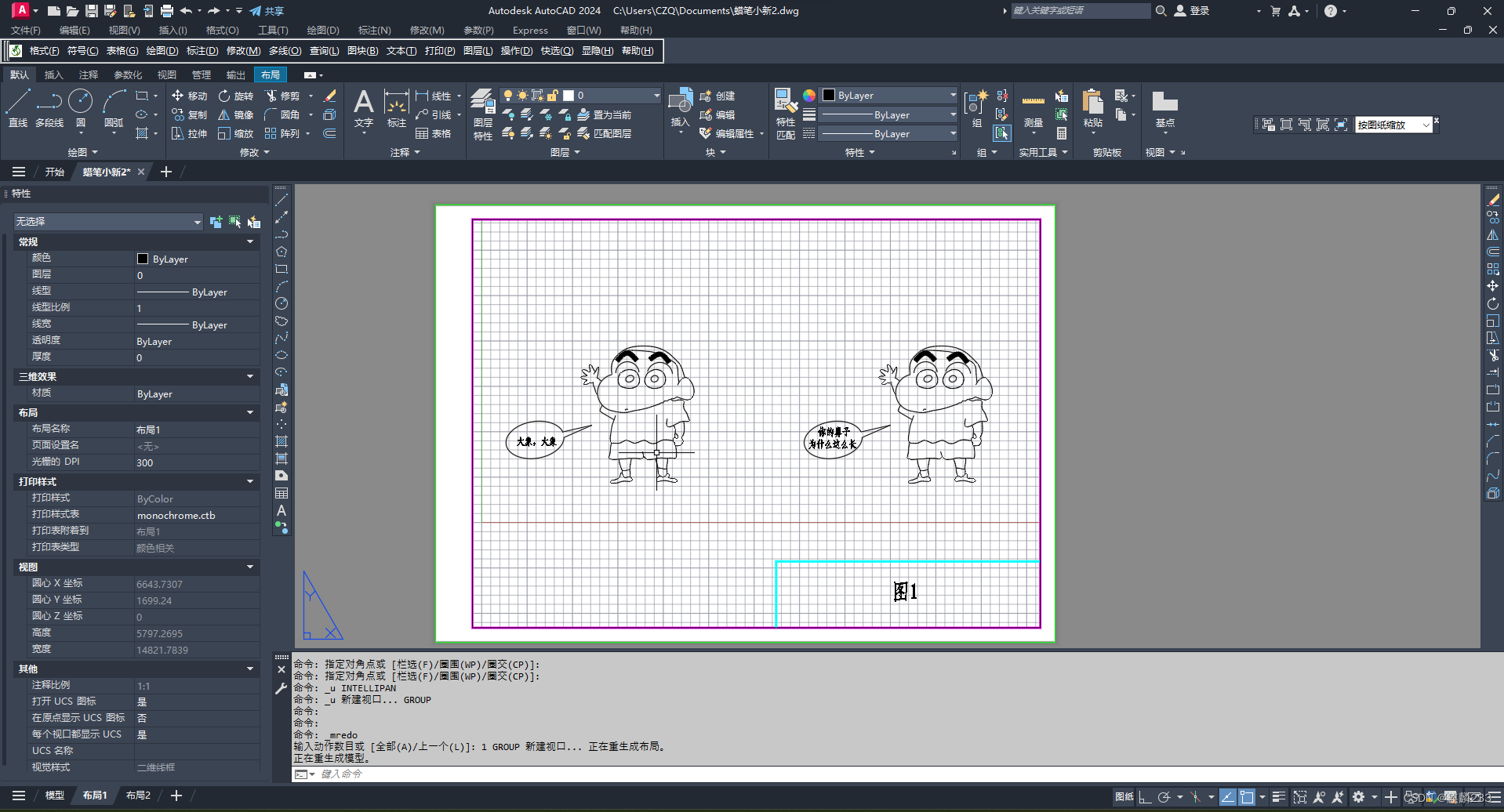Image resolution: width=1504 pixels, height=812 pixels.
Task: Expand the 绘图 panel flyout
Action: coord(82,153)
